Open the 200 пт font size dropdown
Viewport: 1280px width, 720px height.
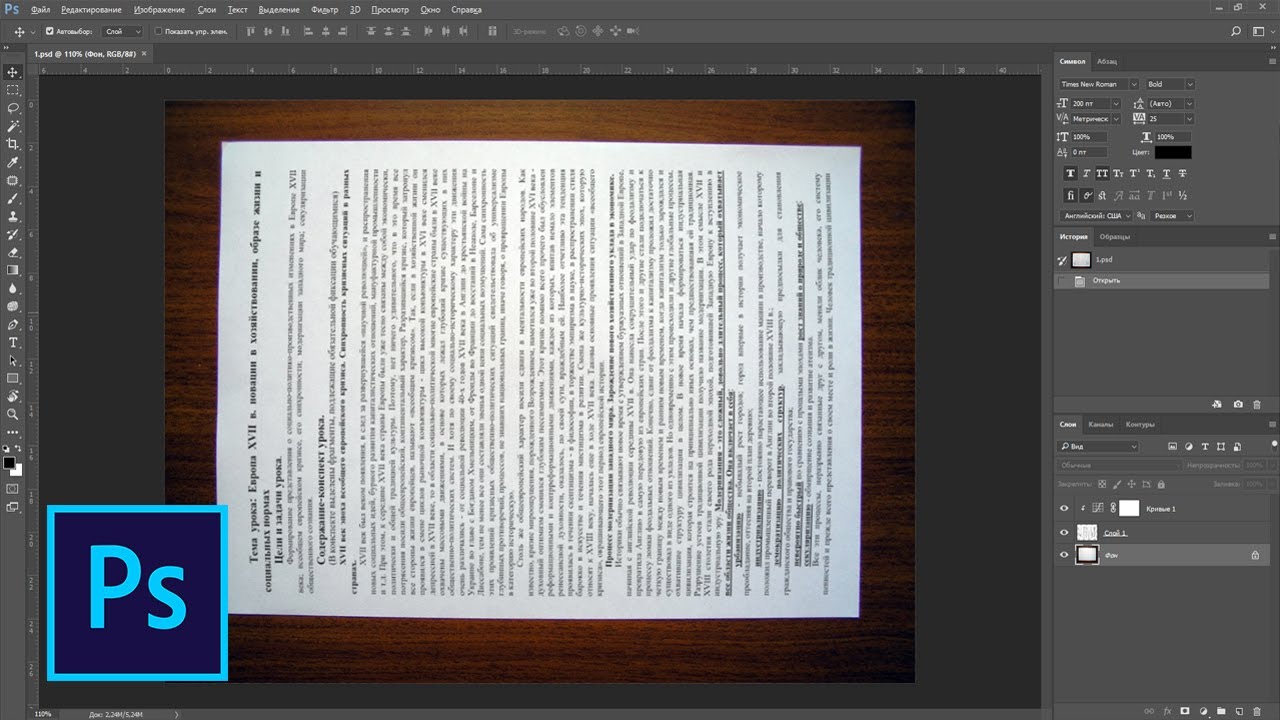(1098, 103)
